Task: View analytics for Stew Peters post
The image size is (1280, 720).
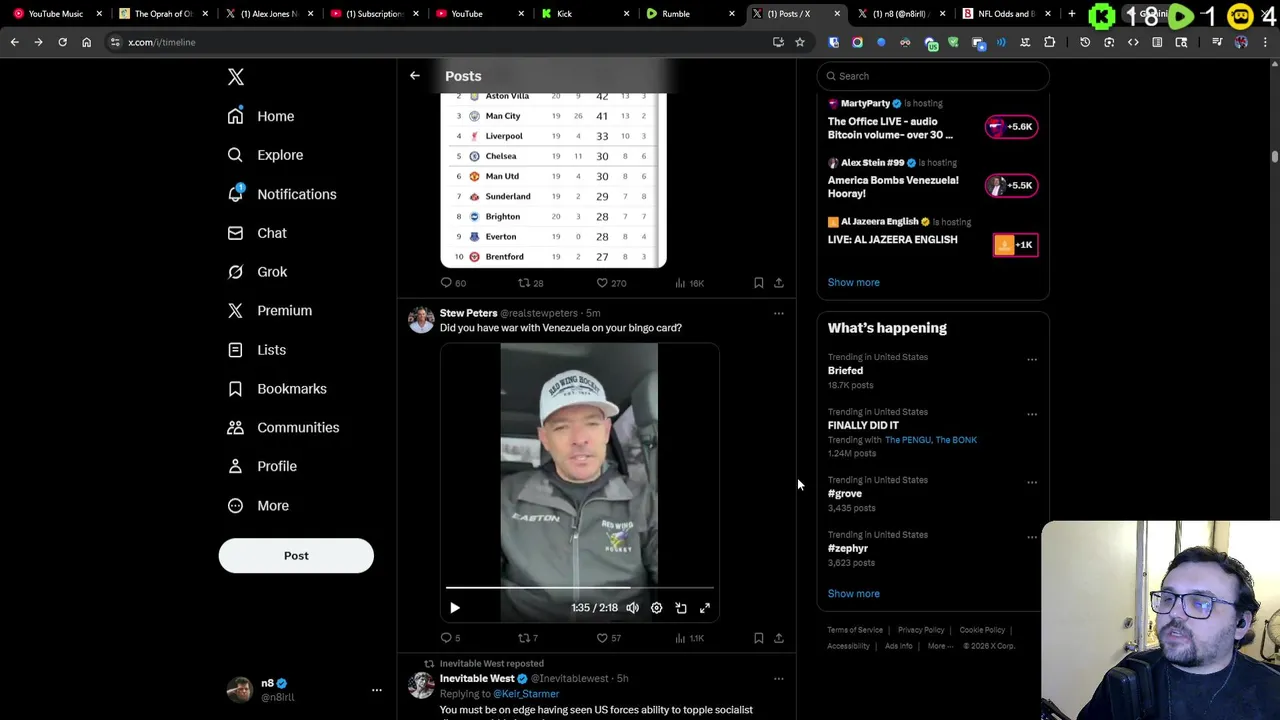Action: [x=689, y=638]
